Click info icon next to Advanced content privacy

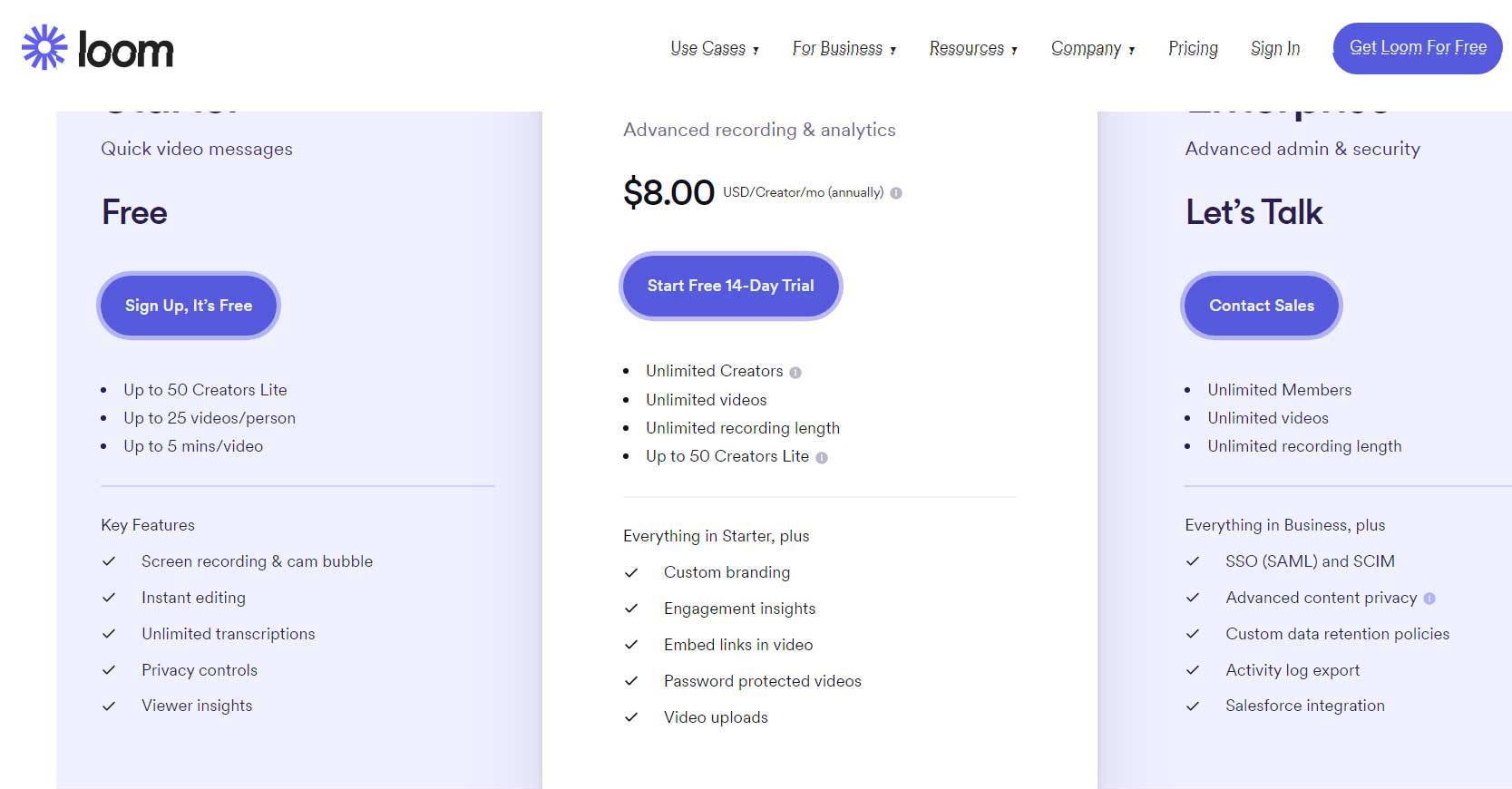(1429, 599)
